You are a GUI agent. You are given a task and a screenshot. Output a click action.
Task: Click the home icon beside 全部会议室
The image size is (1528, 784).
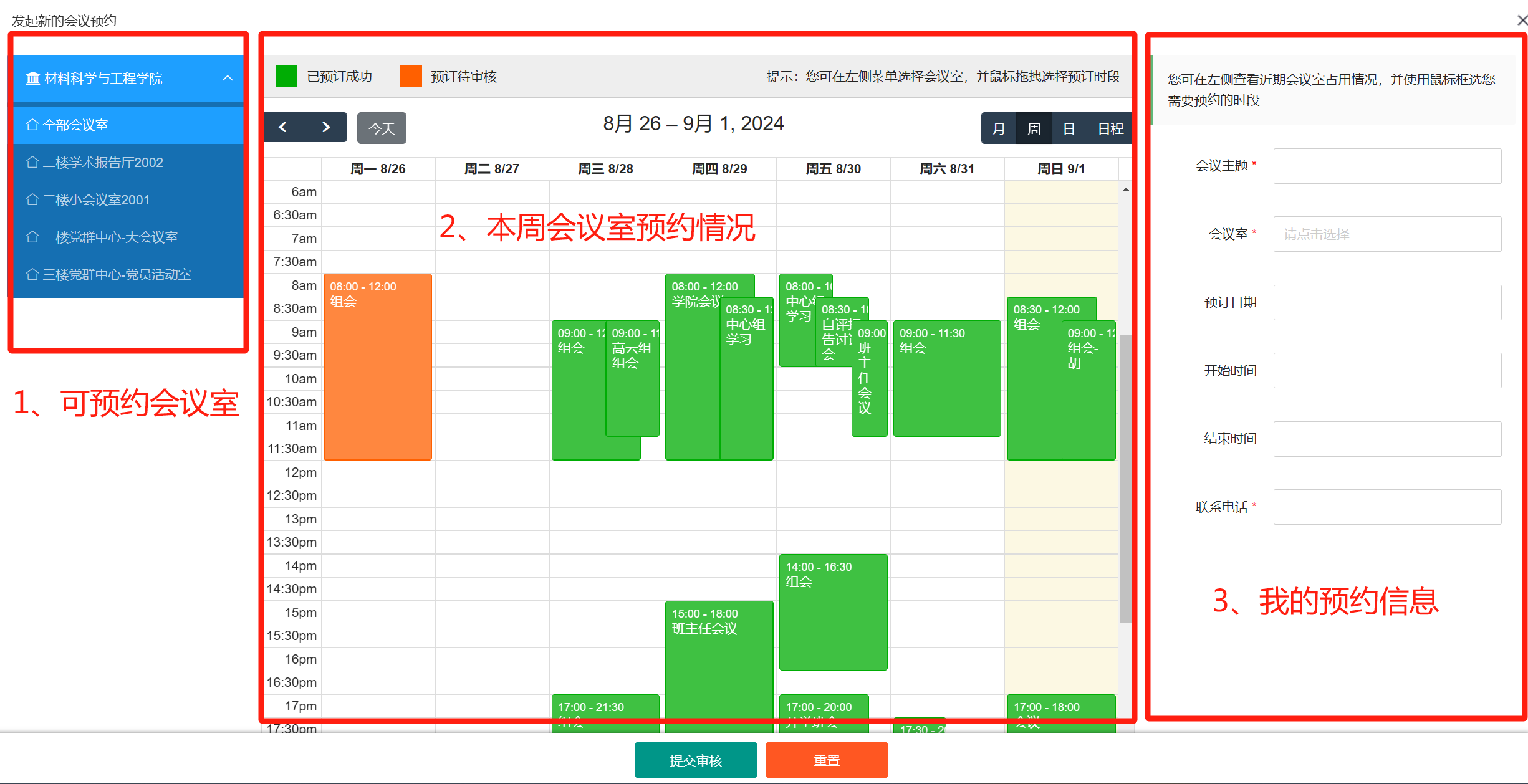tap(32, 125)
